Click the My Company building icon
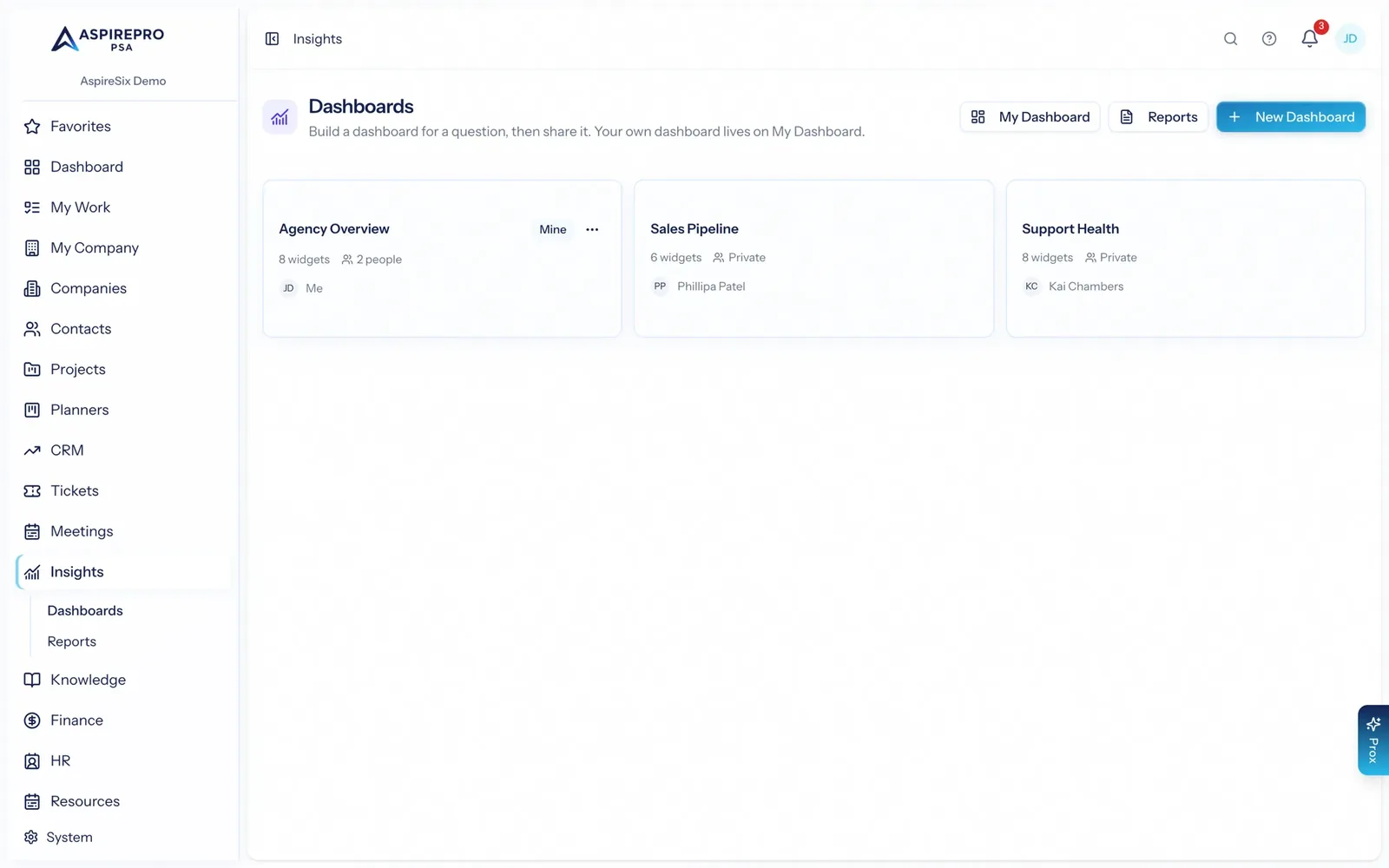The image size is (1389, 868). 32,248
